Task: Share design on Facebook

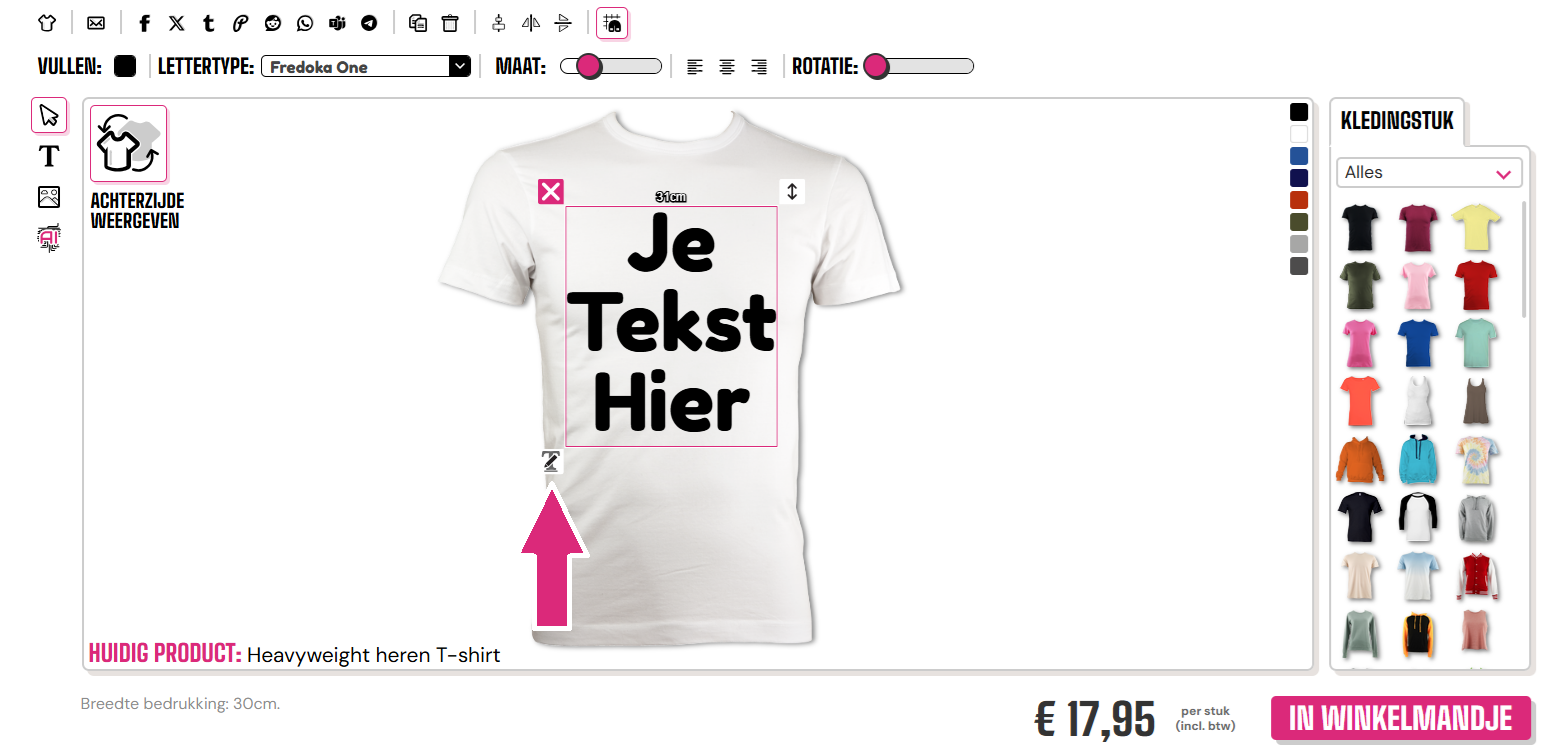Action: 145,23
